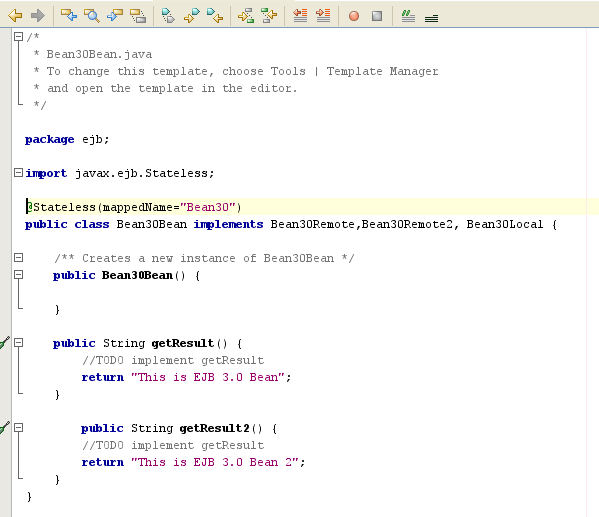Click the Bean30Local interface name

505,224
